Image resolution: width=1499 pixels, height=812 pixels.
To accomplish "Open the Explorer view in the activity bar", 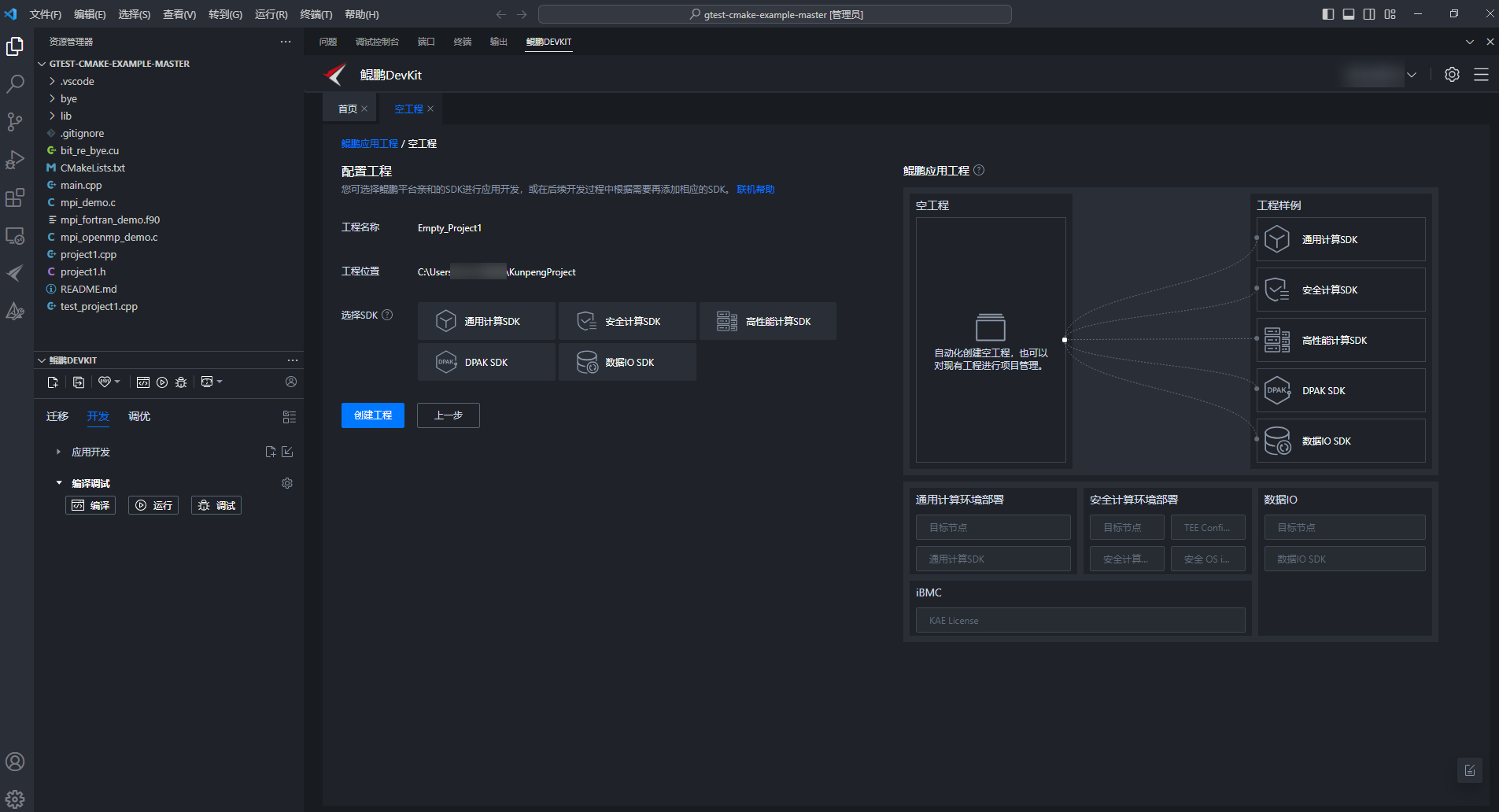I will coord(15,47).
